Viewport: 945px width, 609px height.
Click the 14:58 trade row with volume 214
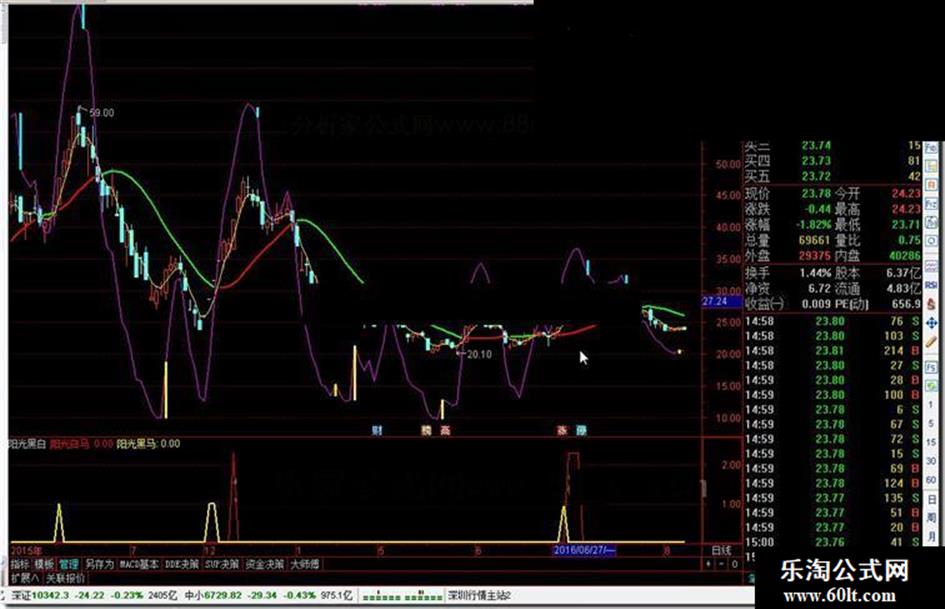click(832, 350)
